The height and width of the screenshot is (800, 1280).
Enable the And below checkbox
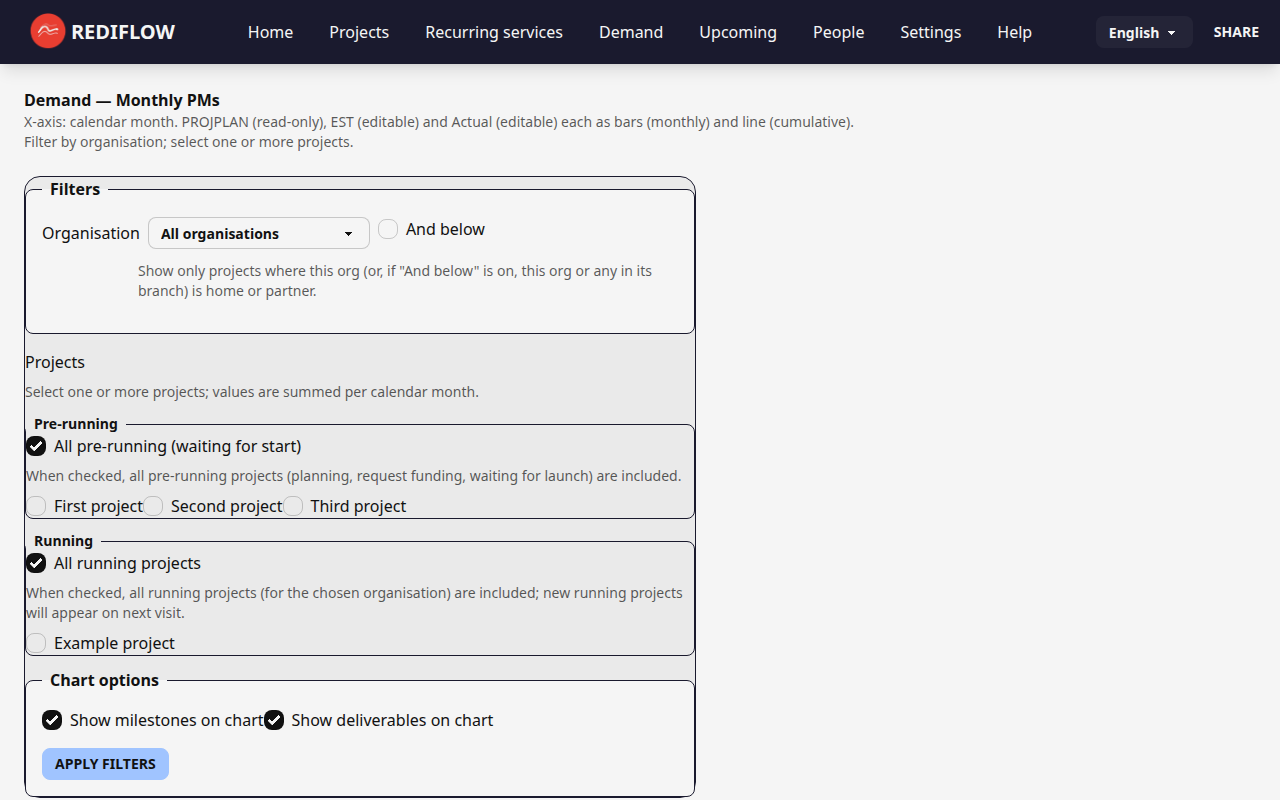pos(387,228)
